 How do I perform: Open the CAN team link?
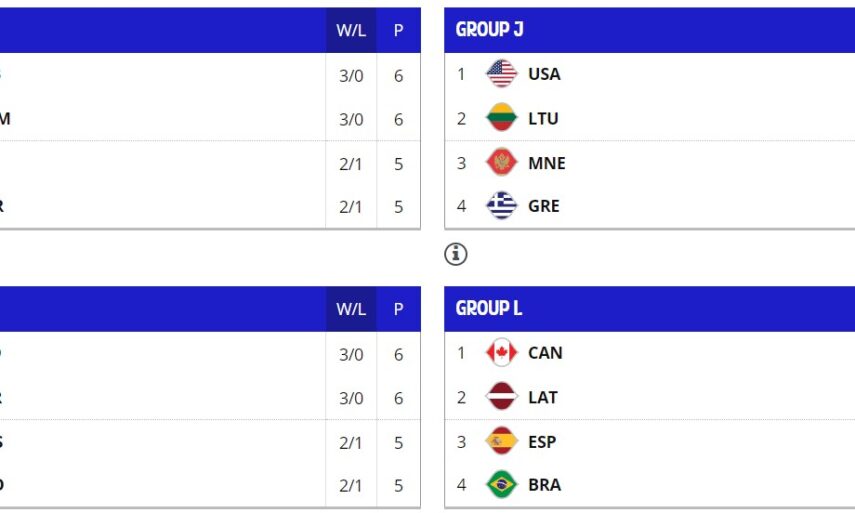point(545,353)
